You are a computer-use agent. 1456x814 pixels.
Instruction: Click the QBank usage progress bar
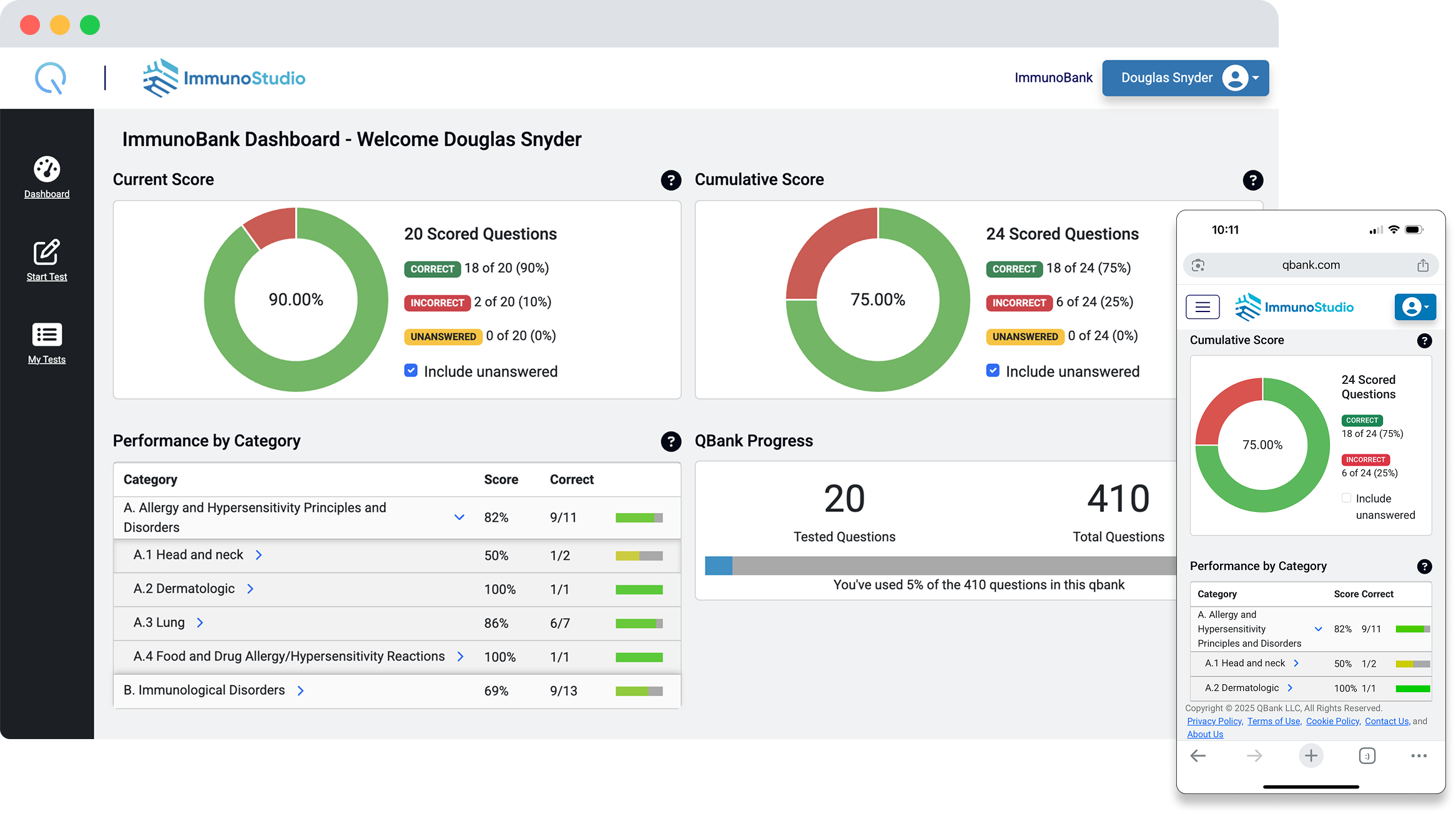pyautogui.click(x=940, y=566)
